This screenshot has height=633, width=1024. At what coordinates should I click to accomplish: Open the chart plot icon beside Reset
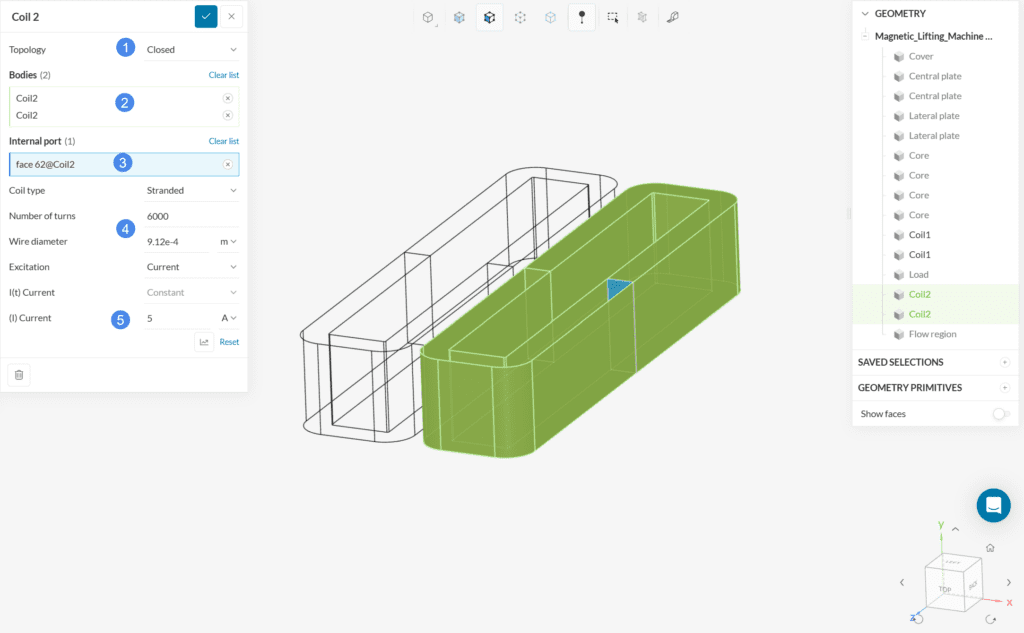coord(203,341)
